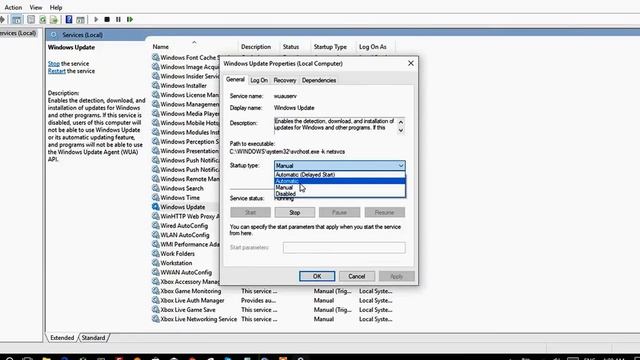640x360 pixels.
Task: Click gear icon beside Windows Font Cache
Action: 156,57
